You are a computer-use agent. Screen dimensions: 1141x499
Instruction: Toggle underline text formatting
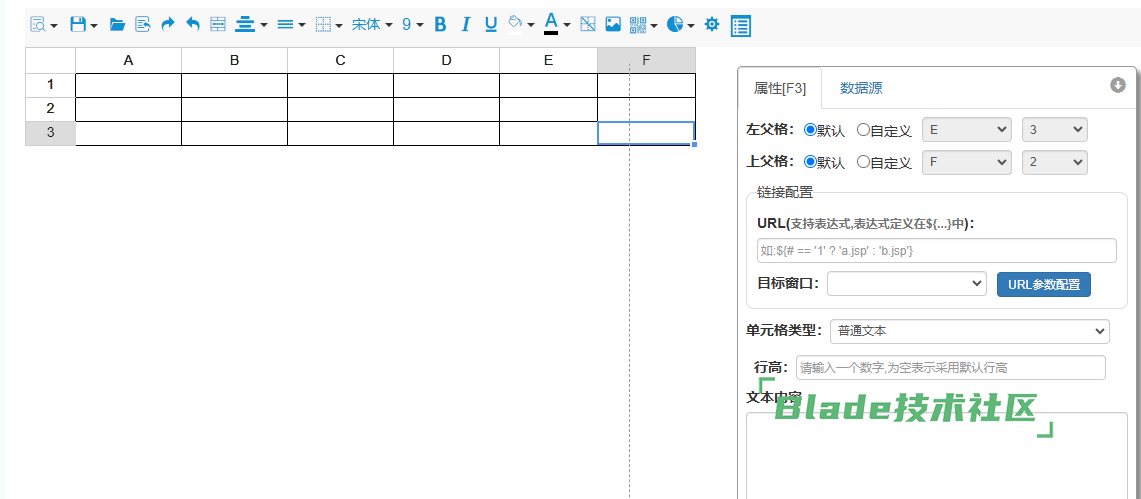(x=490, y=24)
